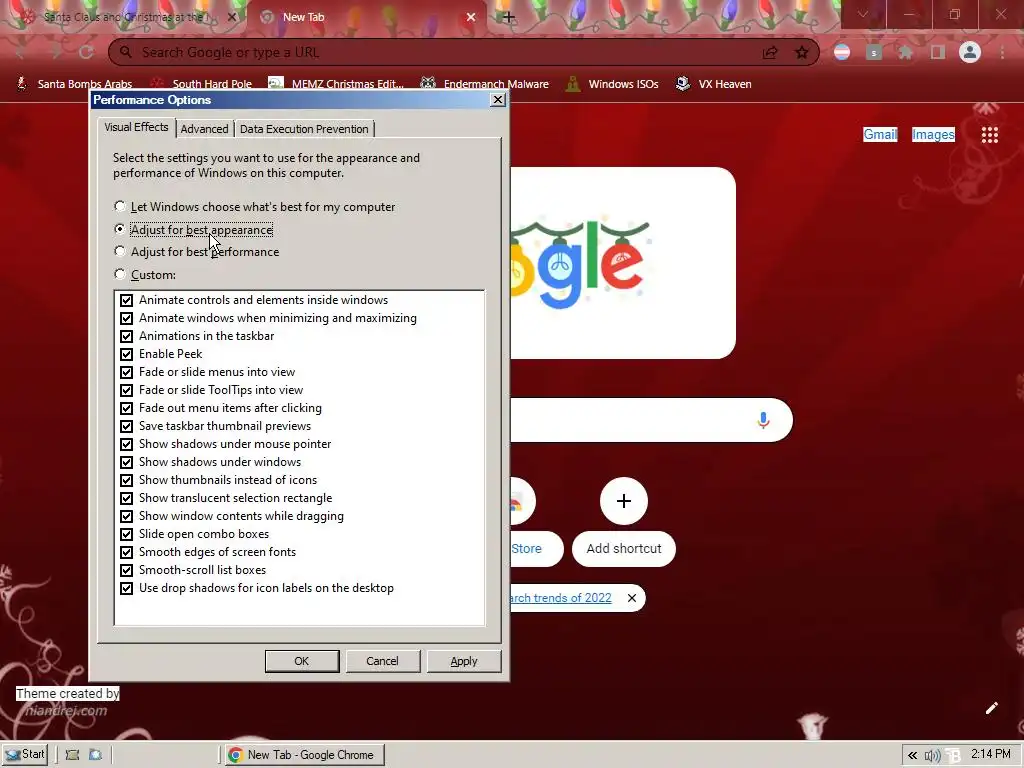Bookmark this tab with star icon
This screenshot has height=768, width=1024.
pos(802,53)
